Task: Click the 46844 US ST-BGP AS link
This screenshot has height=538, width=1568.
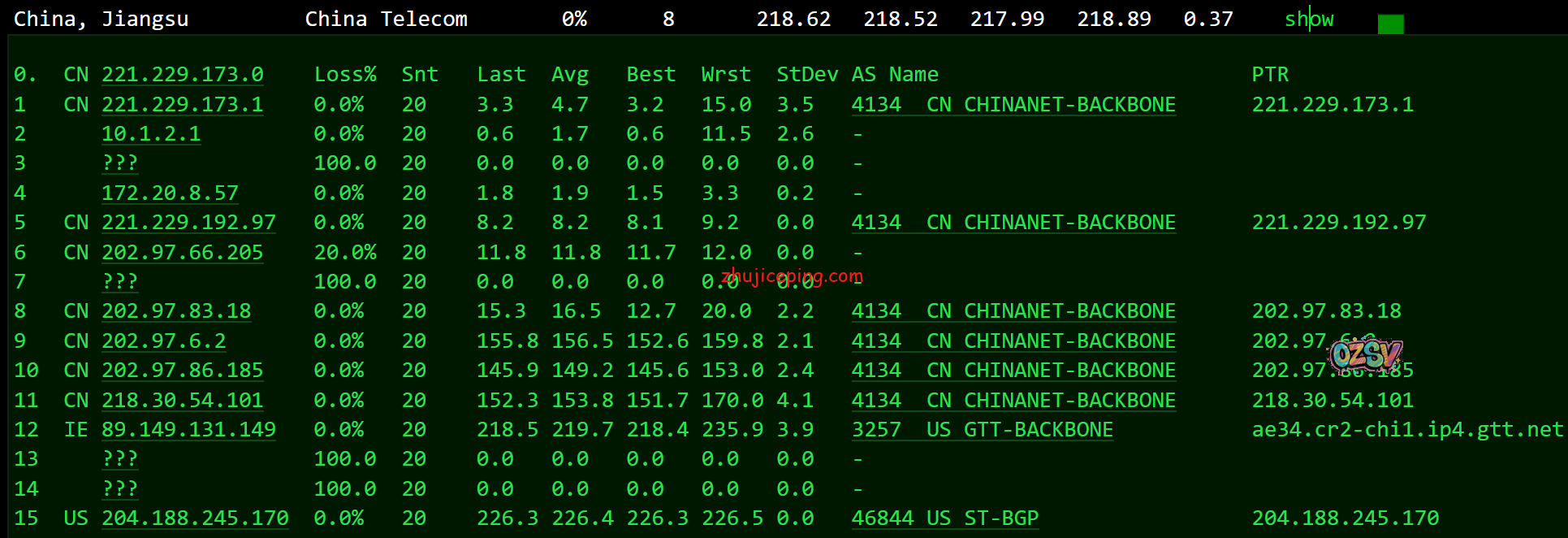Action: coord(944,518)
